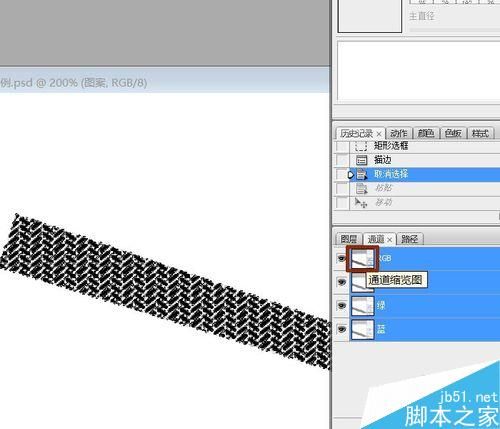Click the thumbnail of the channel under RGB
Image resolution: width=500 pixels, height=429 pixels.
click(x=358, y=283)
